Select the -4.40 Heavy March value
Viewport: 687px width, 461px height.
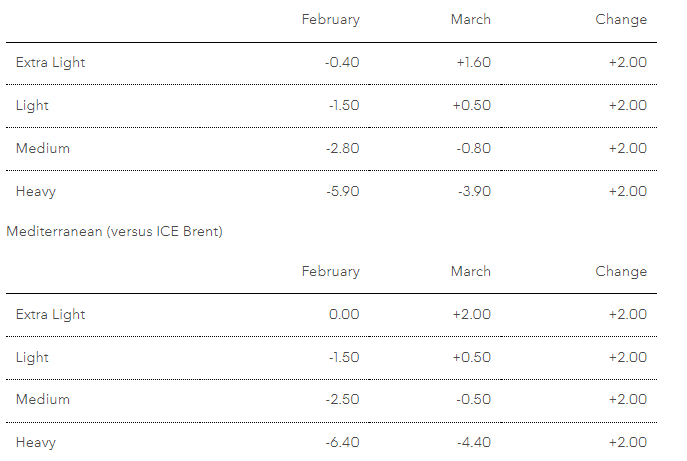pyautogui.click(x=472, y=442)
